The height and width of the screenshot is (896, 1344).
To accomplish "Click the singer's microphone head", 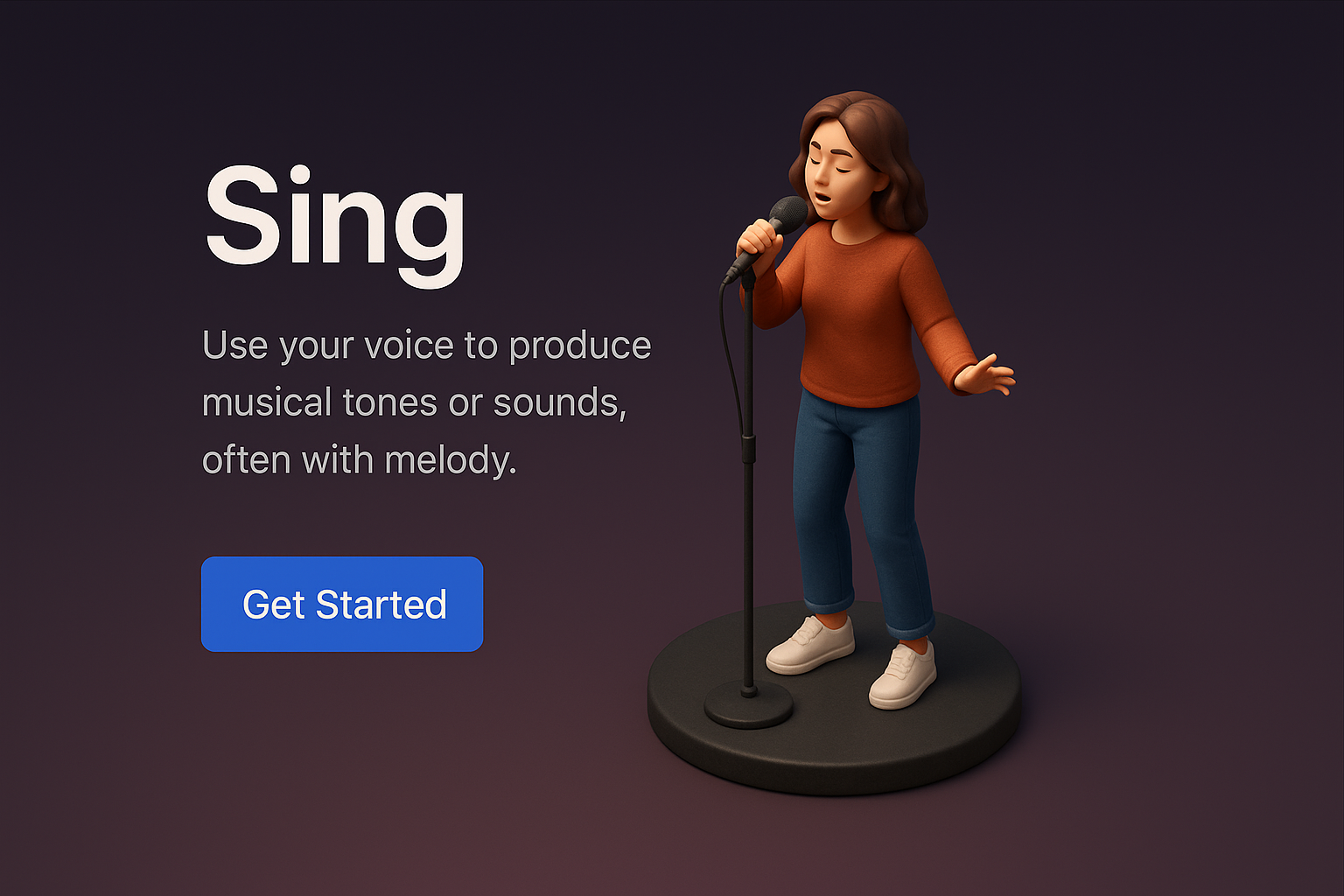I will (788, 215).
